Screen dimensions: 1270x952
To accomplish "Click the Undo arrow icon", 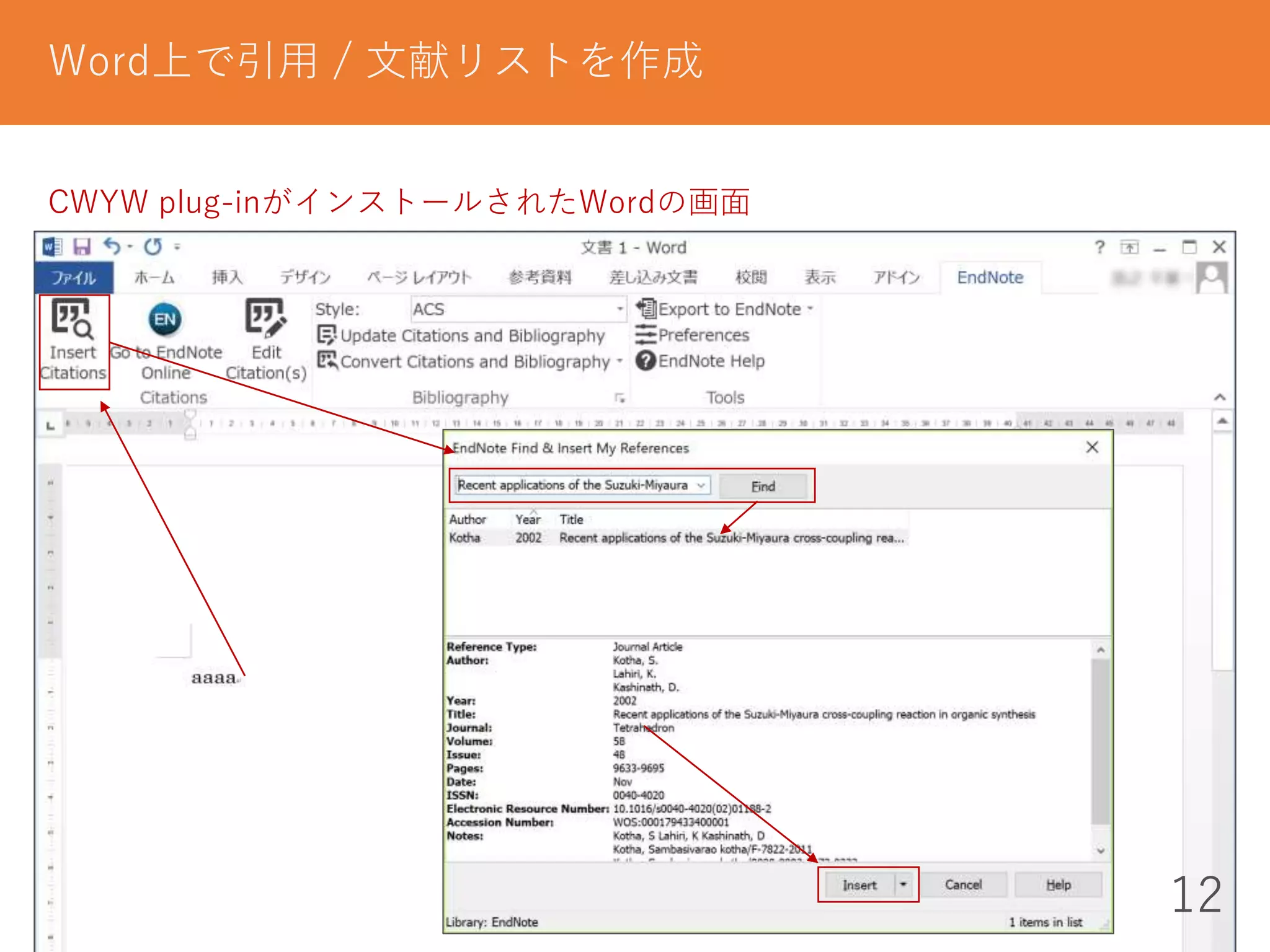I will [112, 247].
